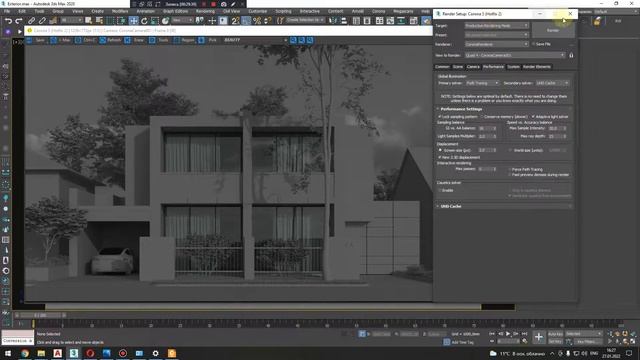Image resolution: width=640 pixels, height=360 pixels.
Task: Select Screen size (px) displacement radio
Action: tap(440, 150)
